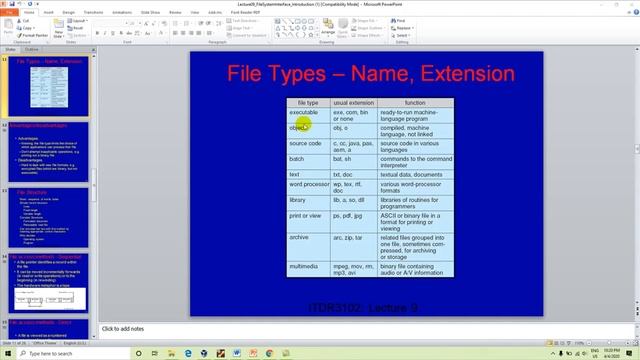Switch to Outline pane tab
640x360 pixels.
[31, 49]
